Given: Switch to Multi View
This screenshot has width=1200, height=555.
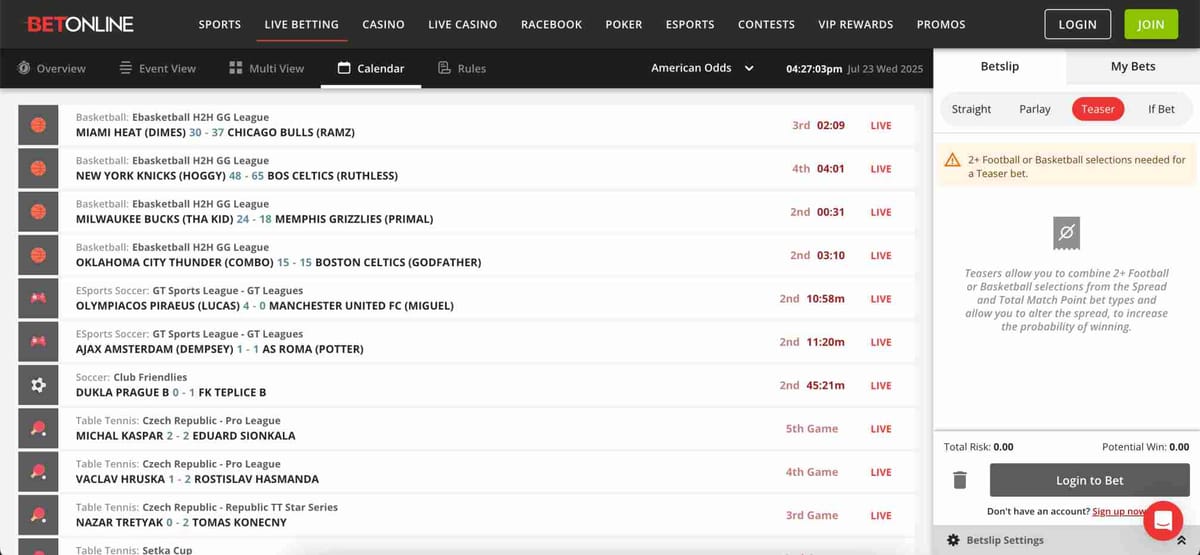Looking at the screenshot, I should [266, 68].
